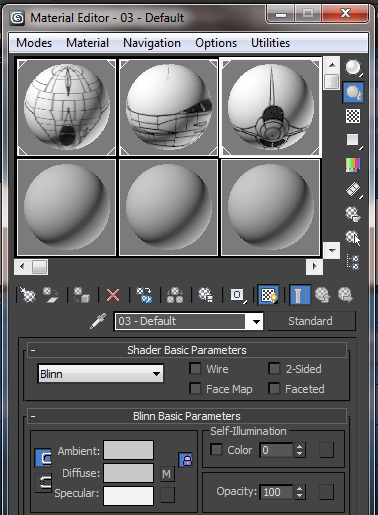Open the Navigation menu
The image size is (378, 515).
coord(152,43)
